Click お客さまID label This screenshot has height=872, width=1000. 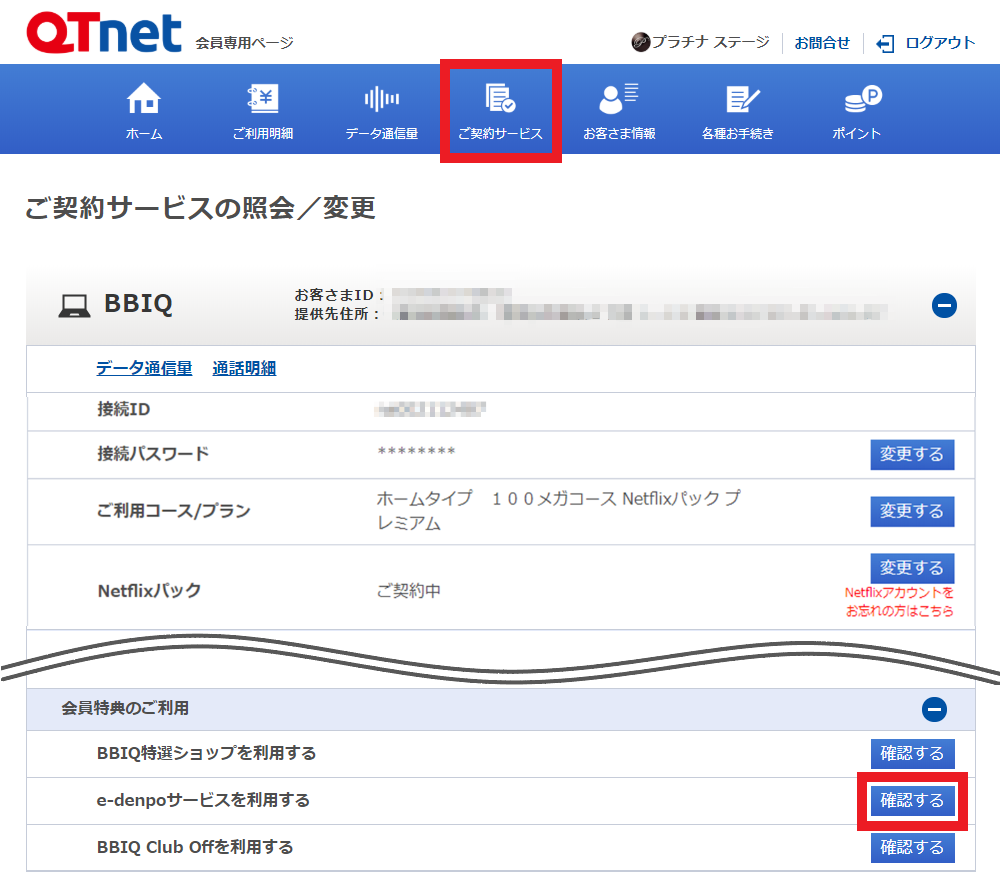click(x=339, y=295)
